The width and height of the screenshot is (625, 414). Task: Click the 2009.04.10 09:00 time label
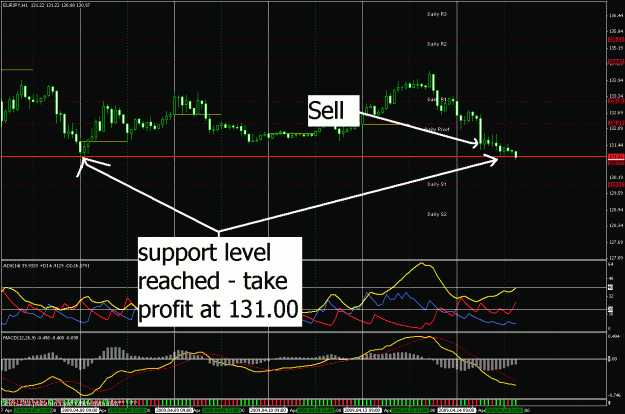(268, 410)
